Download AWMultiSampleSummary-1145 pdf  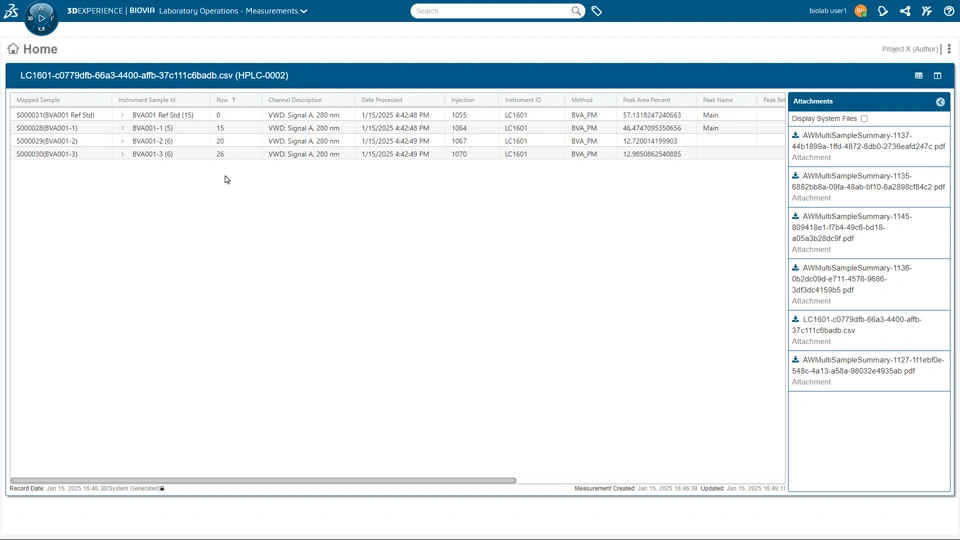[x=795, y=216]
